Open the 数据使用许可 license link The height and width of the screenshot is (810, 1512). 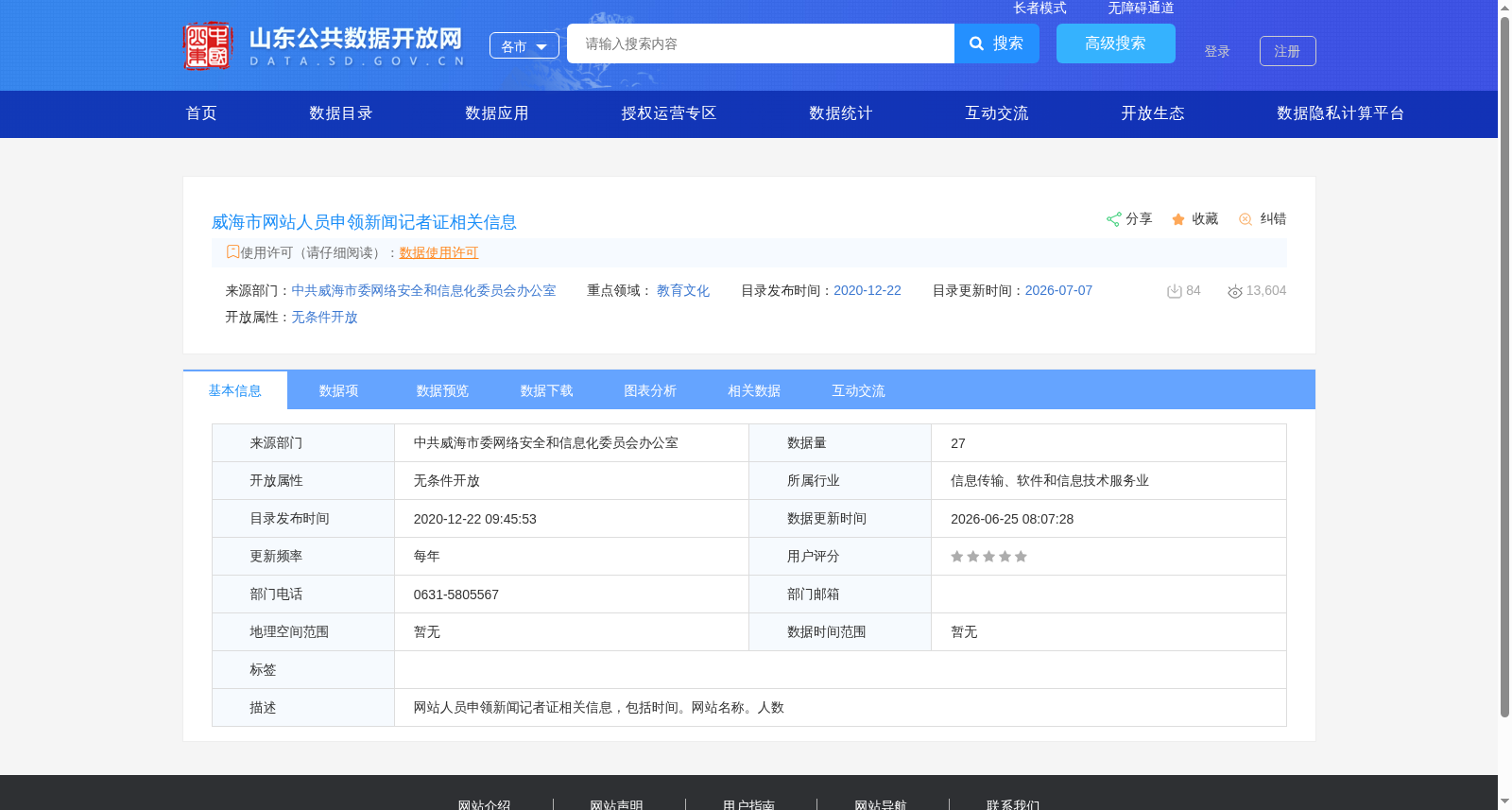438,252
